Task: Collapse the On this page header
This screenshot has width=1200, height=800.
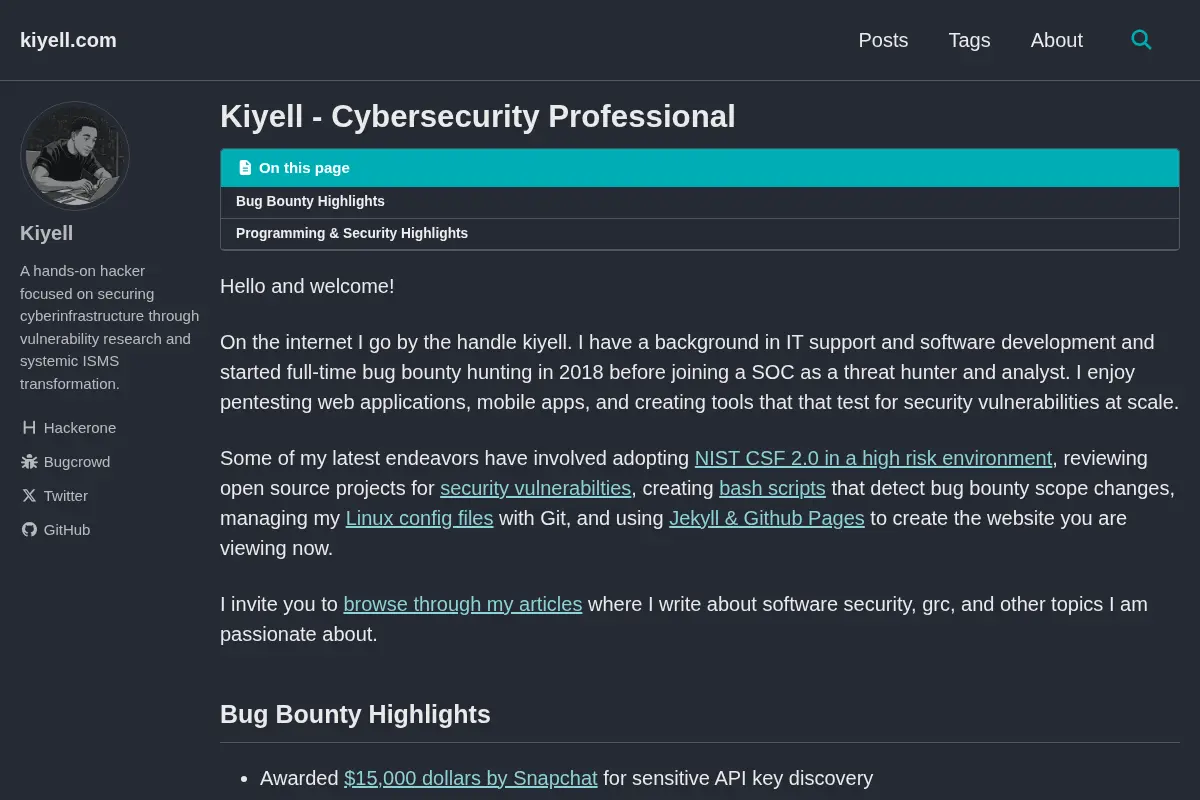Action: pos(699,168)
